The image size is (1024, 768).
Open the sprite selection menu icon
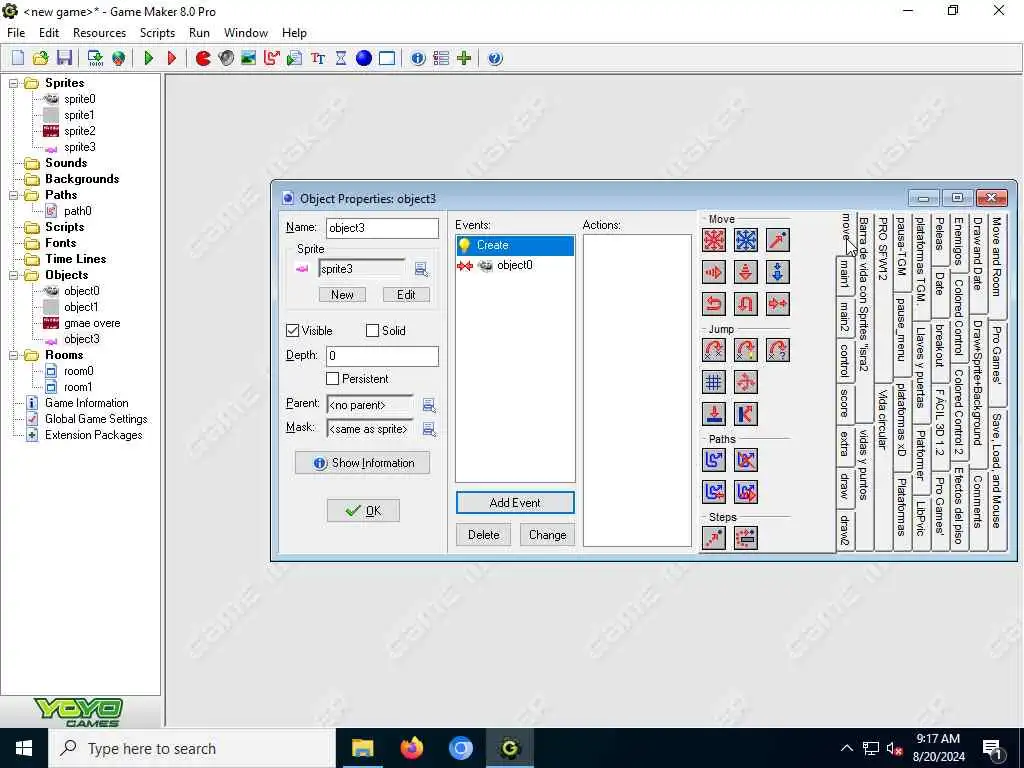(x=421, y=269)
